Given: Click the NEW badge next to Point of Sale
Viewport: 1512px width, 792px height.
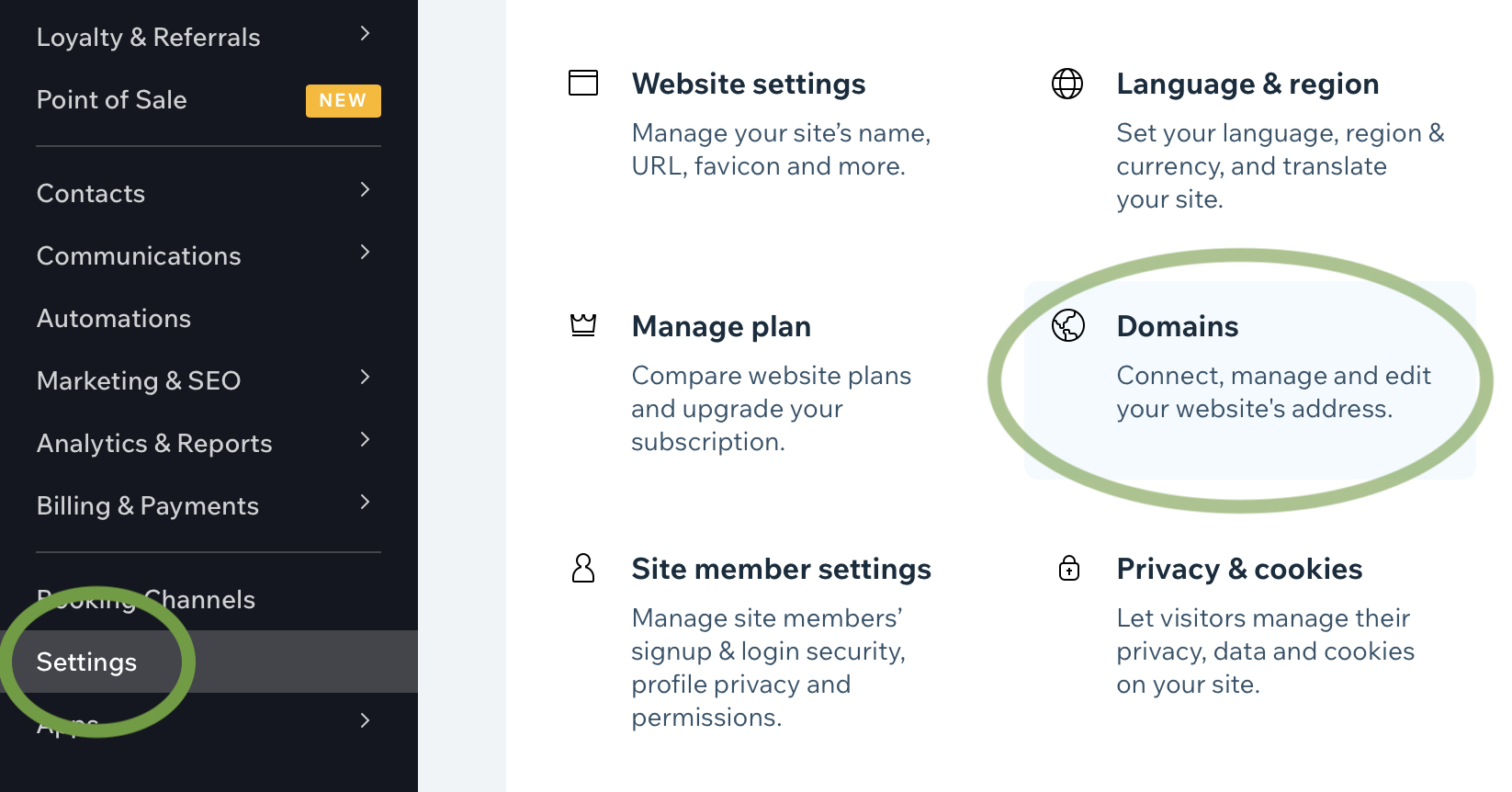Looking at the screenshot, I should point(343,100).
